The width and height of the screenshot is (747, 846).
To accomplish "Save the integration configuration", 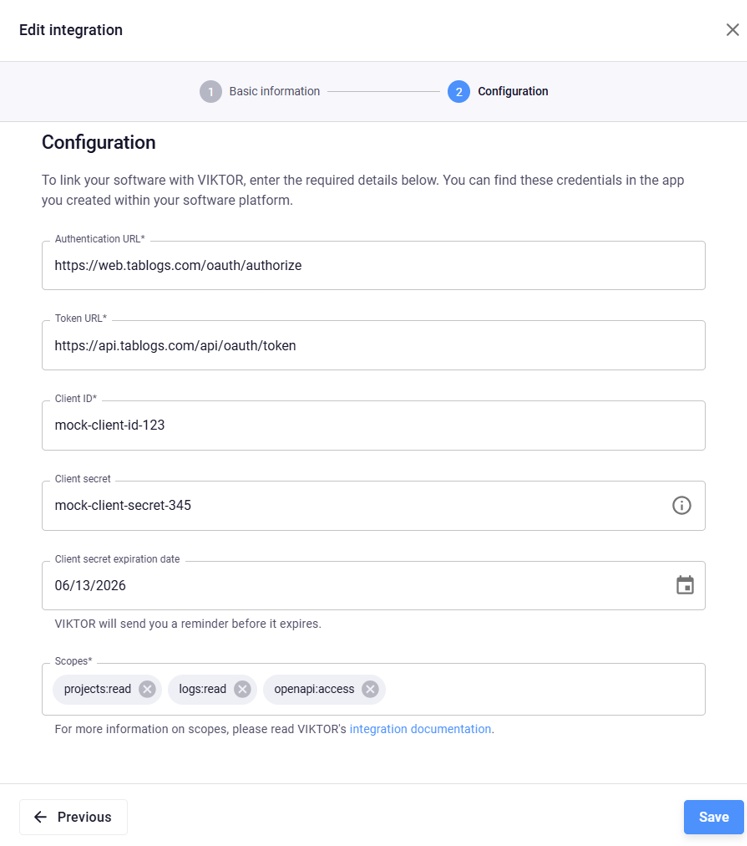I will (x=714, y=817).
